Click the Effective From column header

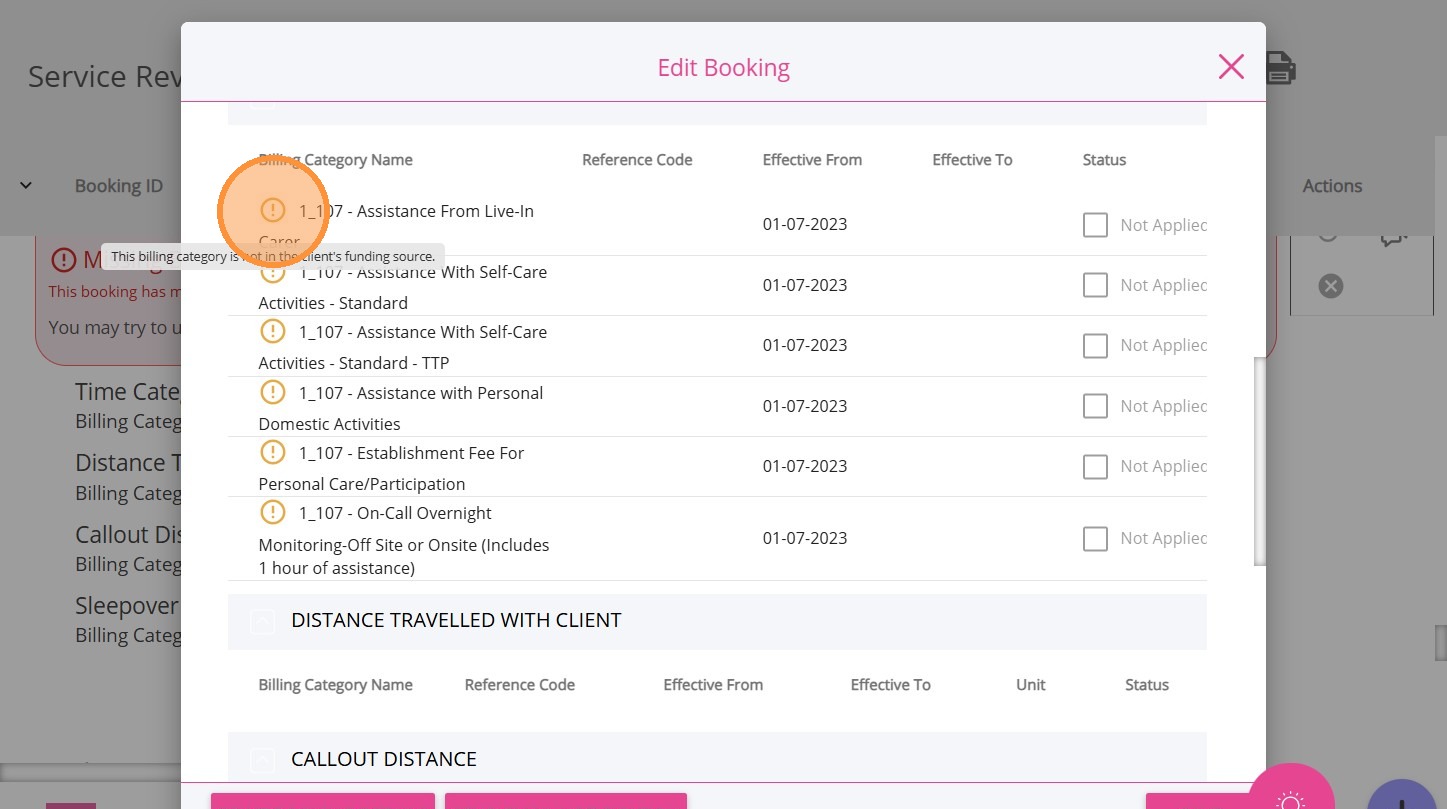811,160
